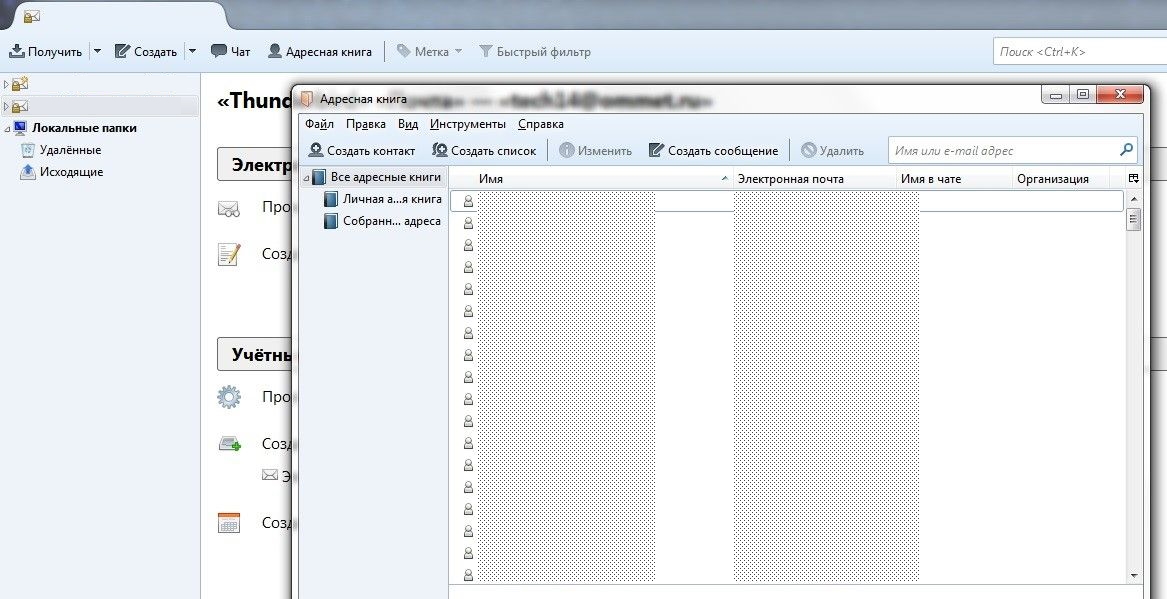
Task: Select the mail tab with envelope icon
Action: [x=32, y=16]
